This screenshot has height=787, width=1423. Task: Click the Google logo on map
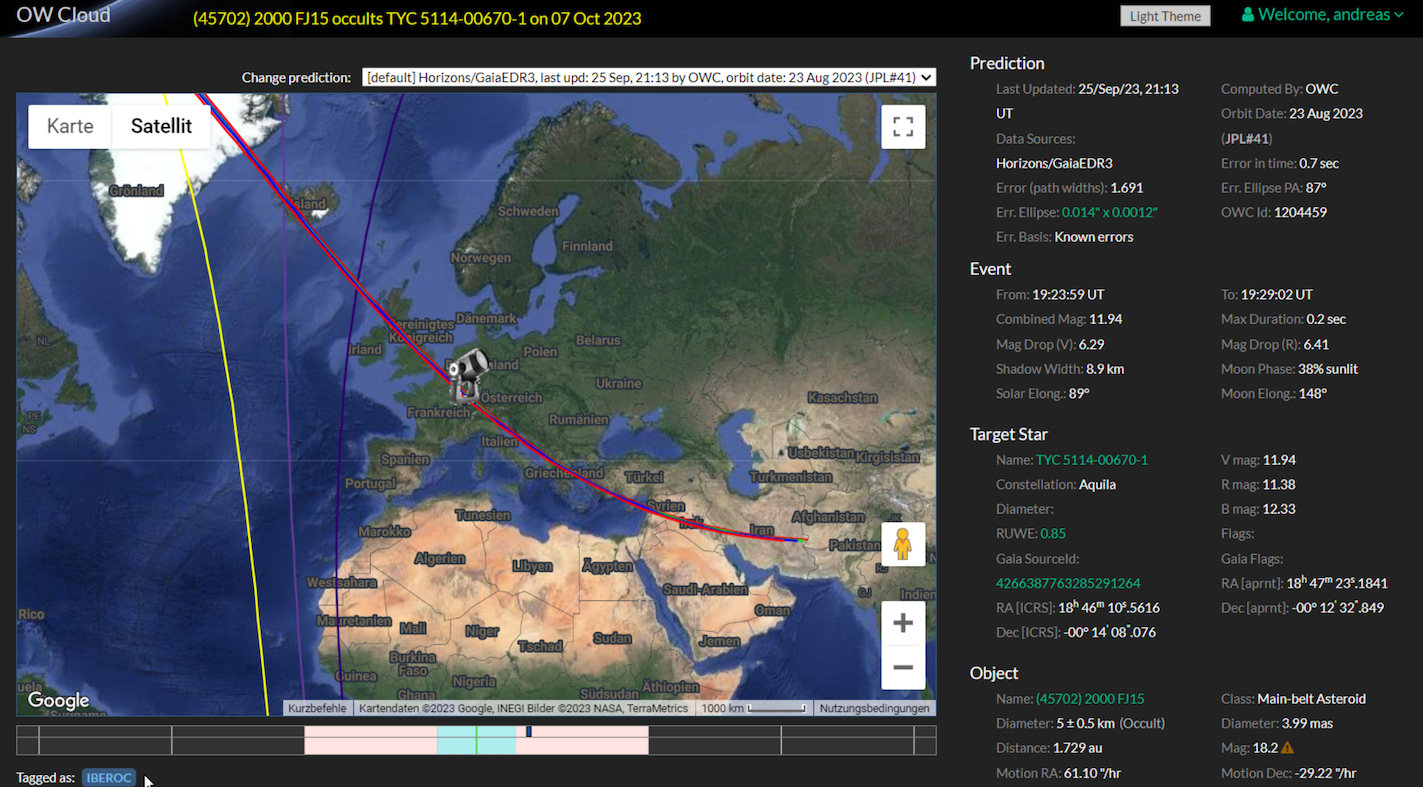point(58,700)
